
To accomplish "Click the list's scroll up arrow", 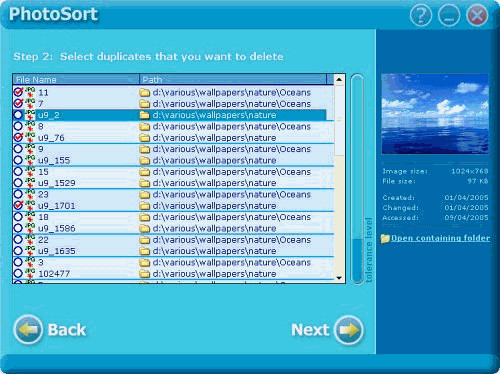I will 339,79.
